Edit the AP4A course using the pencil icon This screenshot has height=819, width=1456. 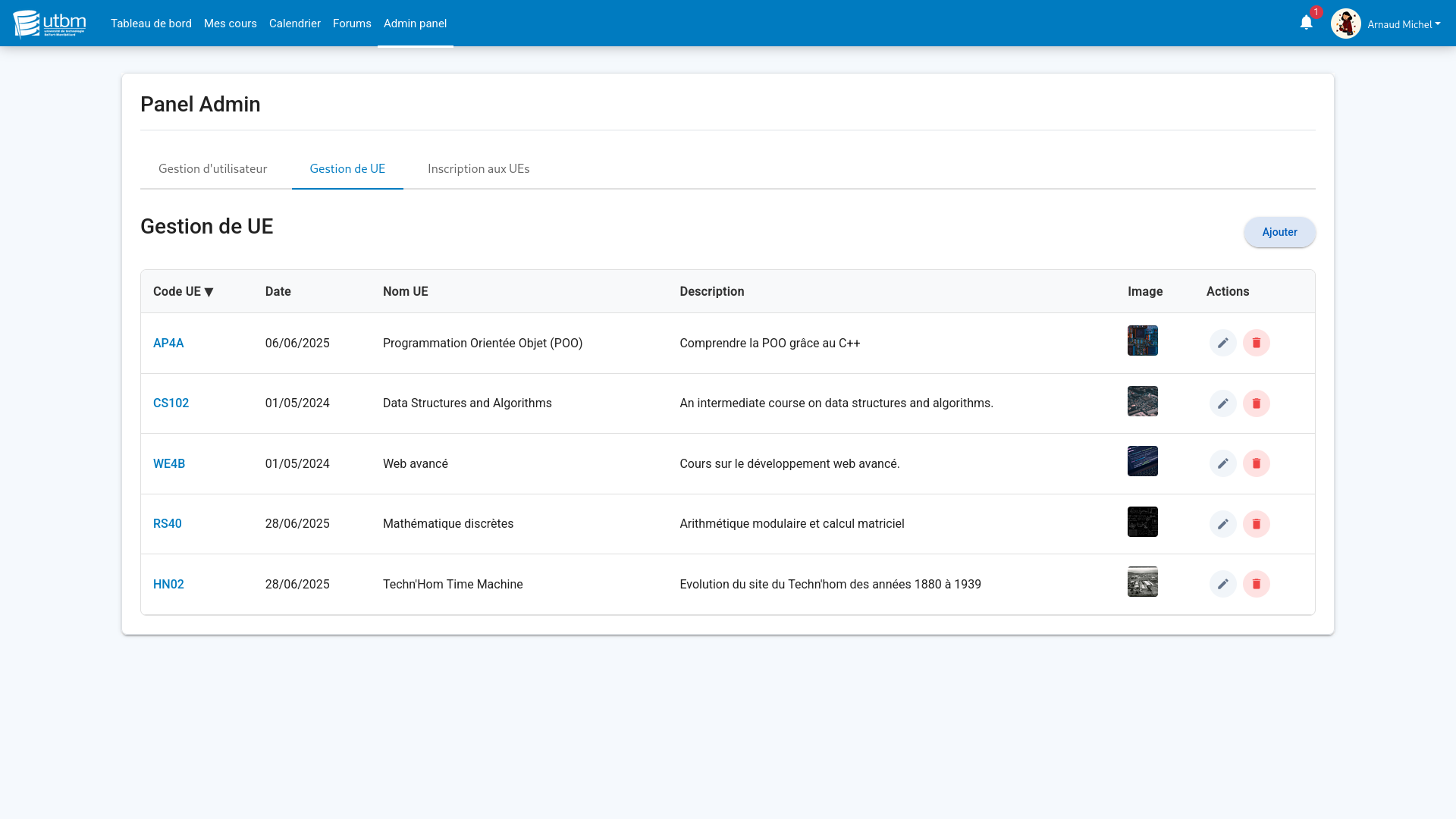[x=1222, y=343]
